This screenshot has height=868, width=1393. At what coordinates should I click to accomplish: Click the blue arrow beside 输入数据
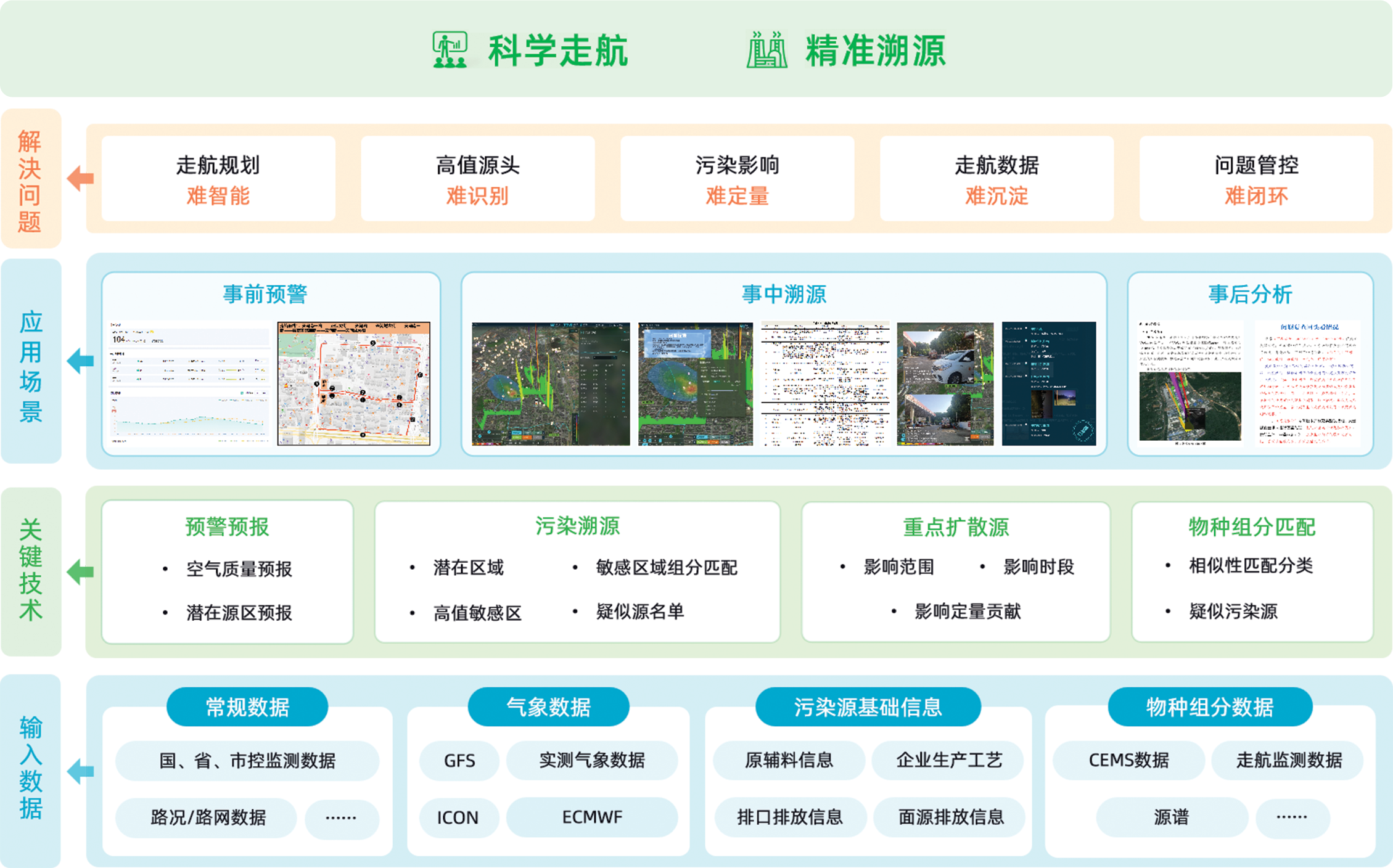[x=80, y=771]
